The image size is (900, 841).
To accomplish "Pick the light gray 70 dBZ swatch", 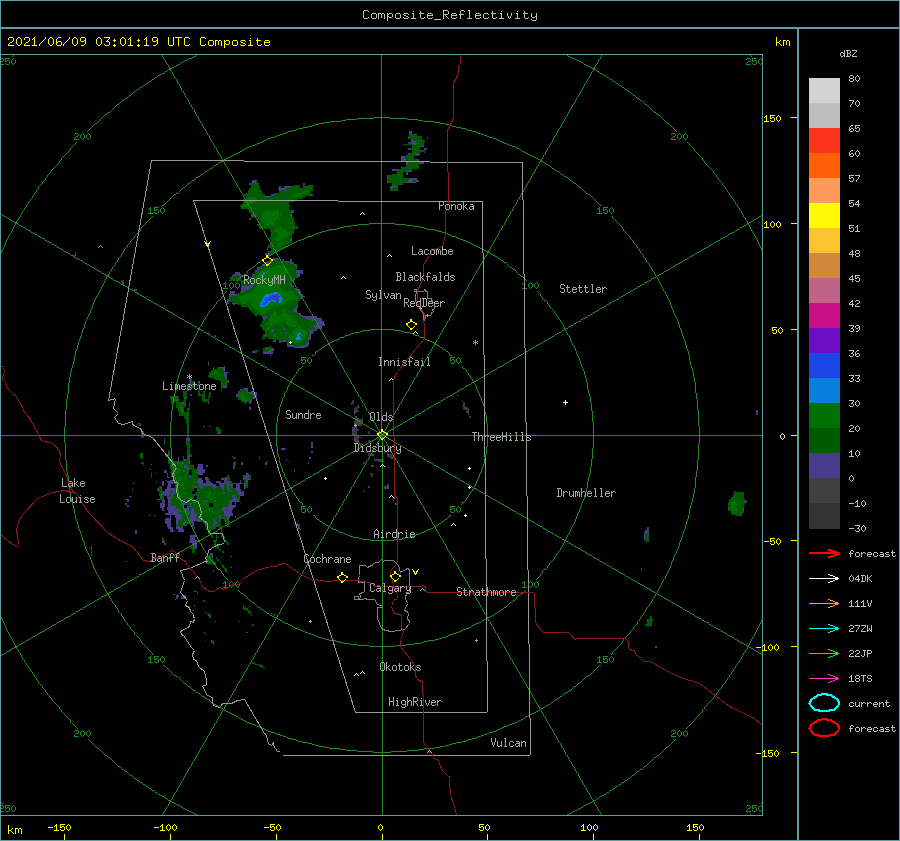I will click(x=824, y=91).
